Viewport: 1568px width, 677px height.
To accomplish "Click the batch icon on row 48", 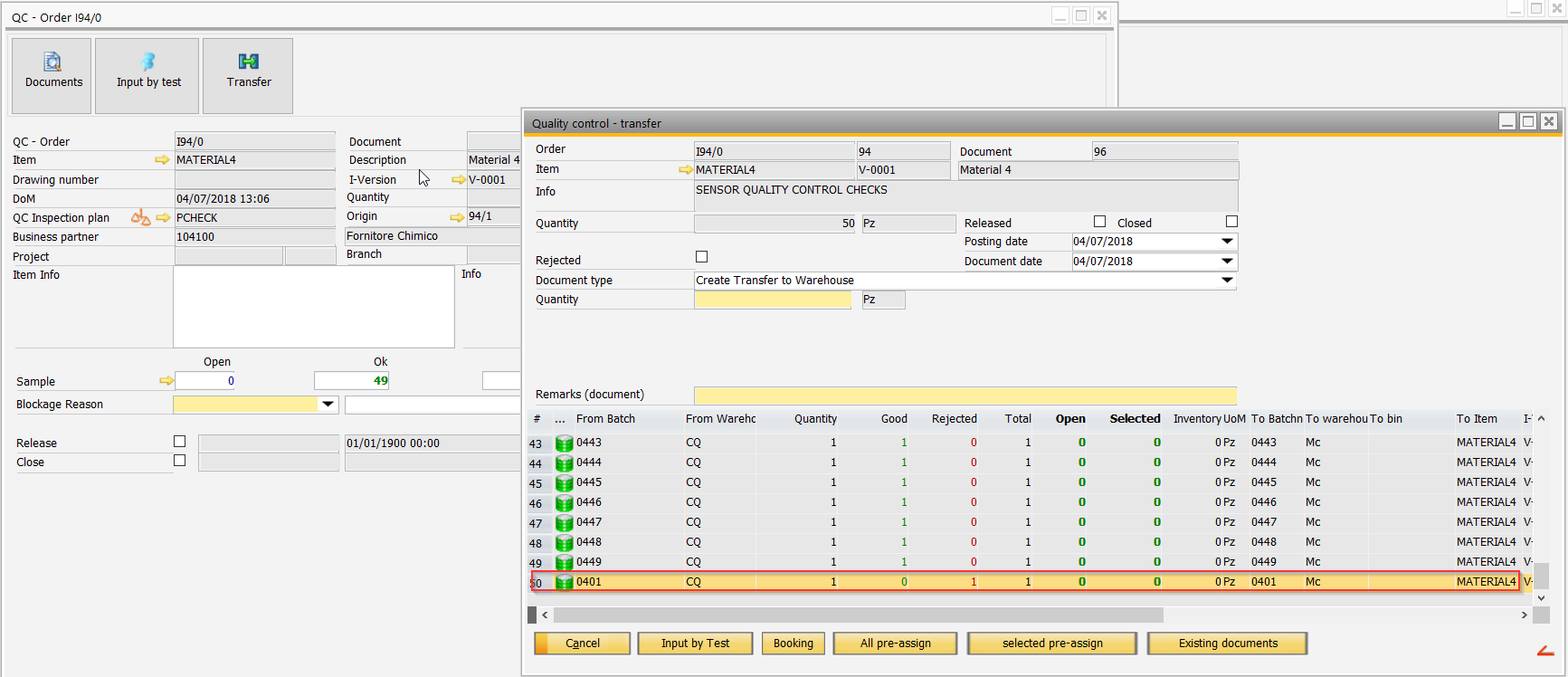I will 565,543.
